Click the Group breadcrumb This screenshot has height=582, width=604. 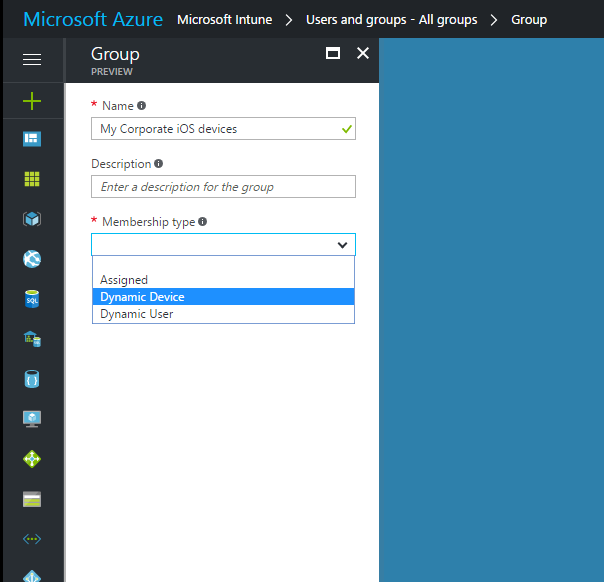(529, 20)
